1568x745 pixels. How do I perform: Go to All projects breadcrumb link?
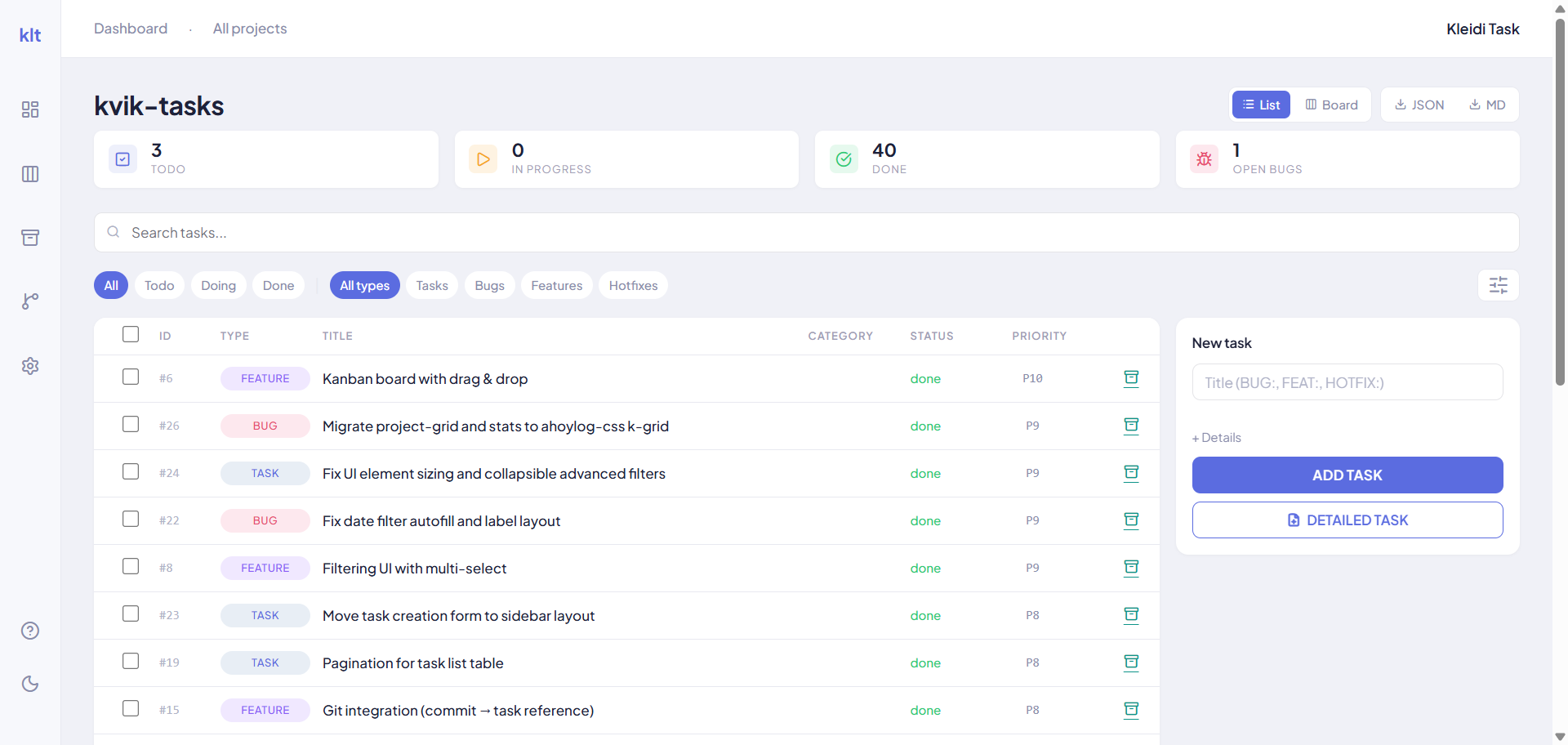[x=250, y=29]
